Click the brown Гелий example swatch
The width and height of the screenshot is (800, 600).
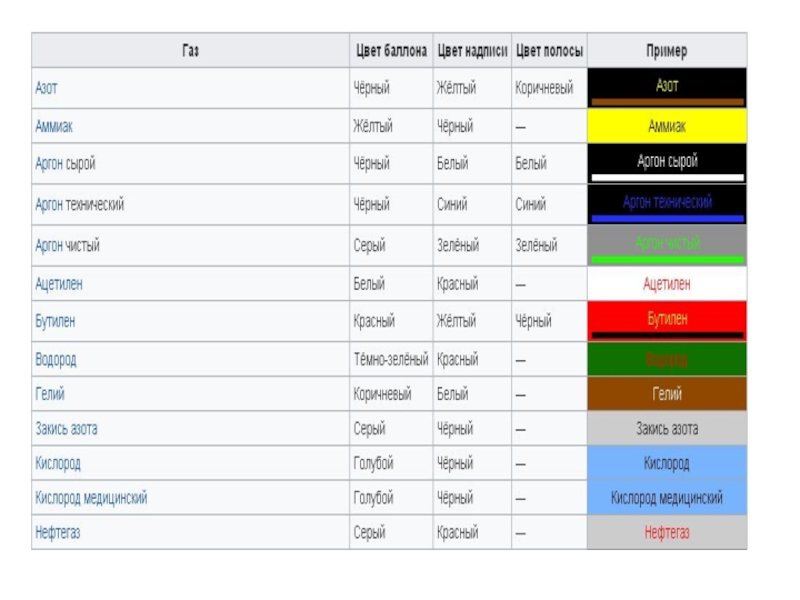click(x=667, y=394)
